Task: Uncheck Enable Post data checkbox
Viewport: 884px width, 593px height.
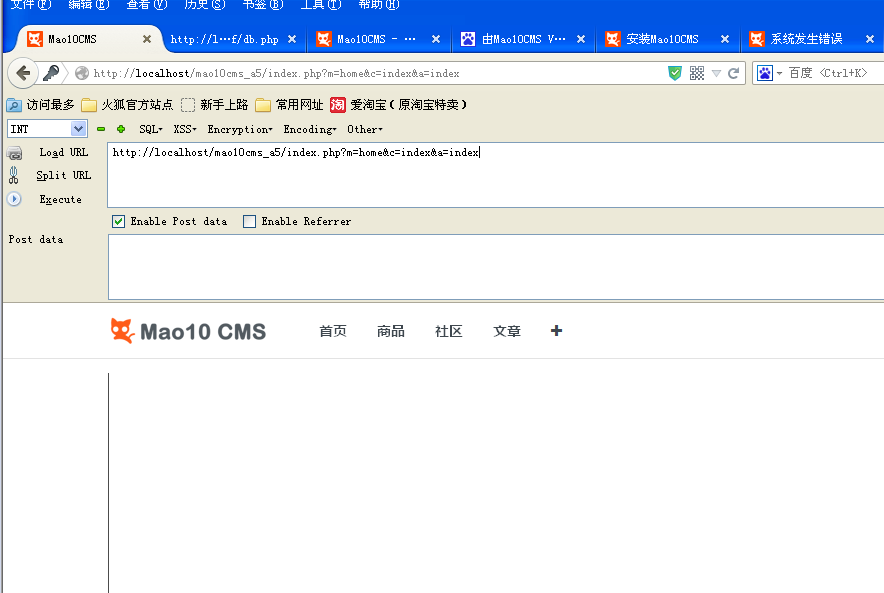Action: (x=118, y=222)
